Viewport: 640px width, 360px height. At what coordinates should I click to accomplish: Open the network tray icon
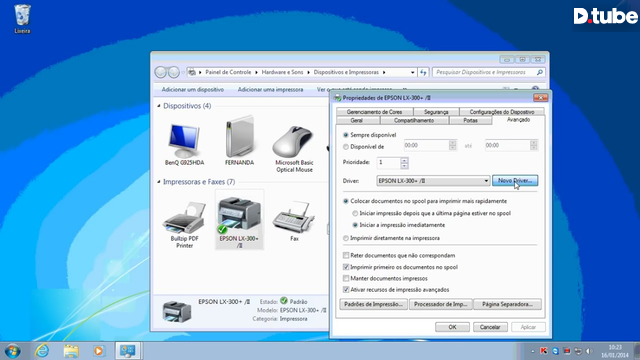coord(578,351)
